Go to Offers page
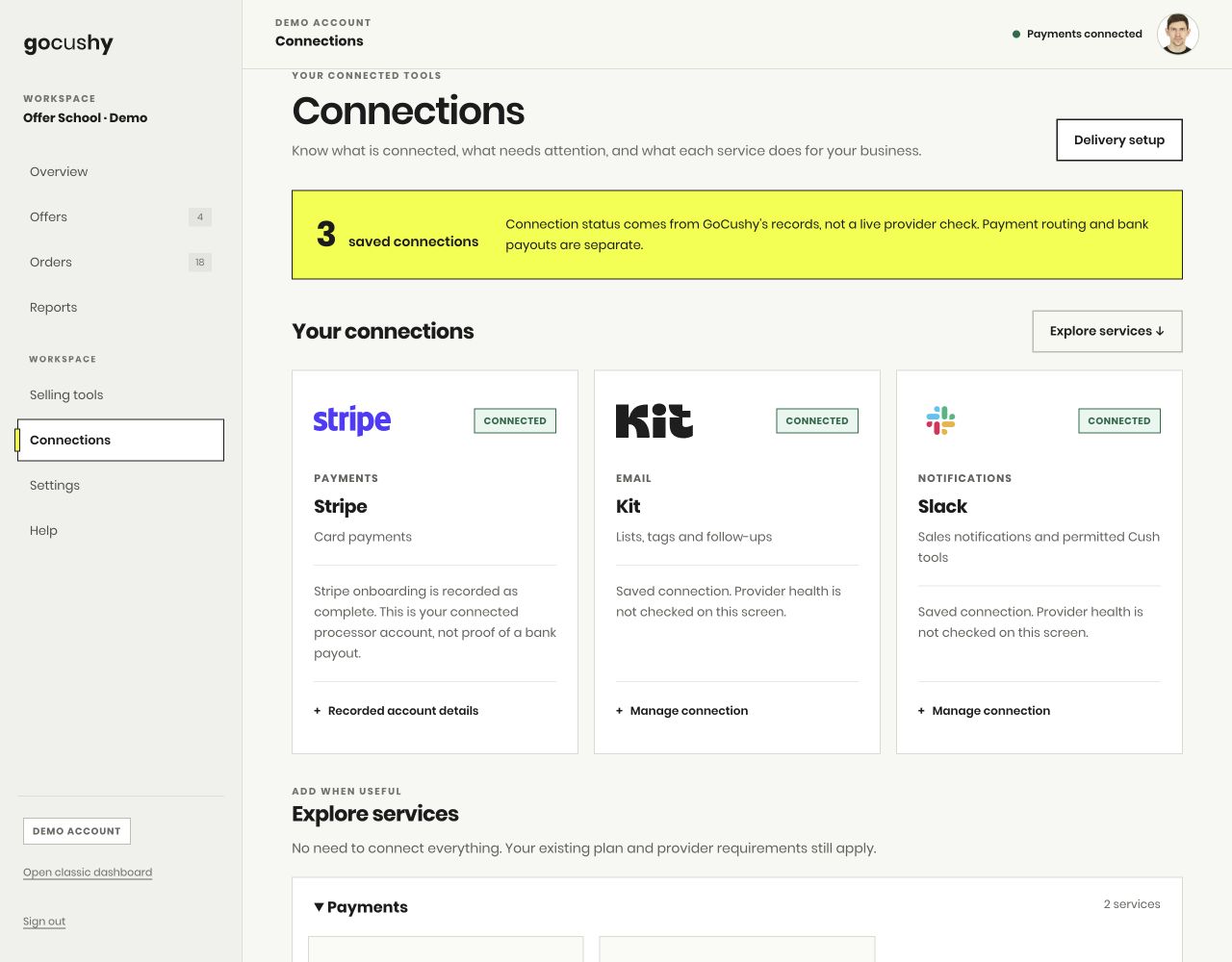The image size is (1232, 962). tap(120, 216)
